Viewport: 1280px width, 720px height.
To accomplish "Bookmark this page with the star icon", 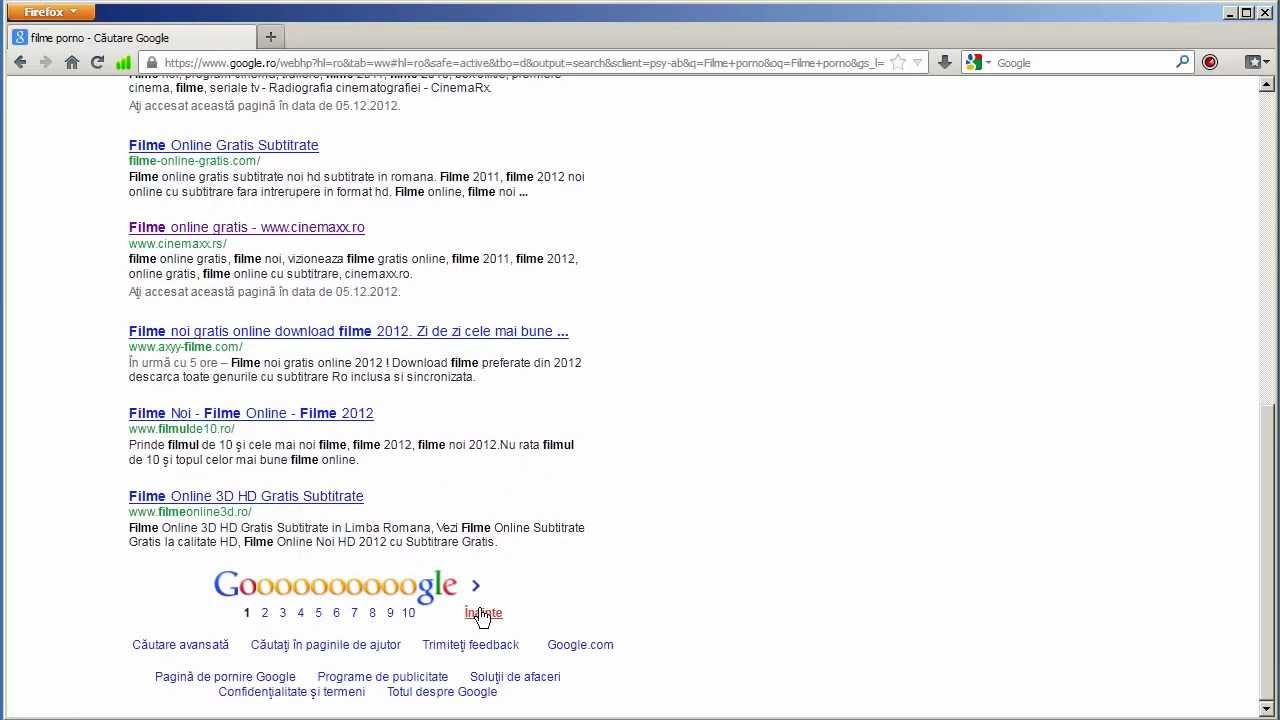I will click(x=898, y=62).
